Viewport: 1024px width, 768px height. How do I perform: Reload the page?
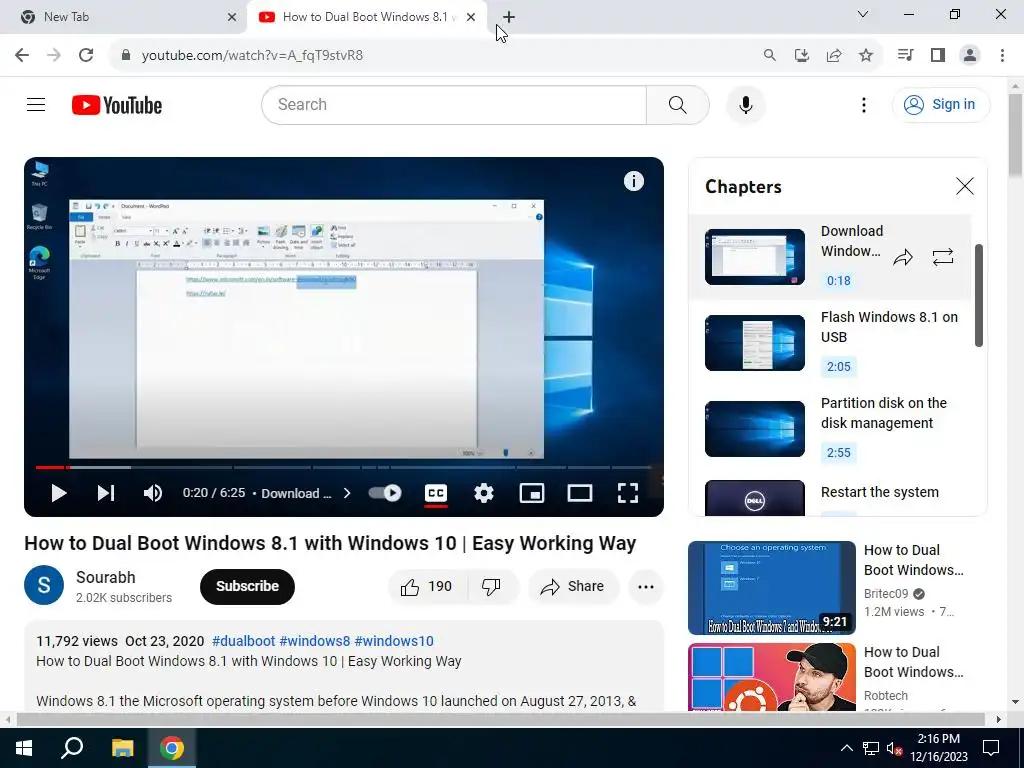(86, 55)
